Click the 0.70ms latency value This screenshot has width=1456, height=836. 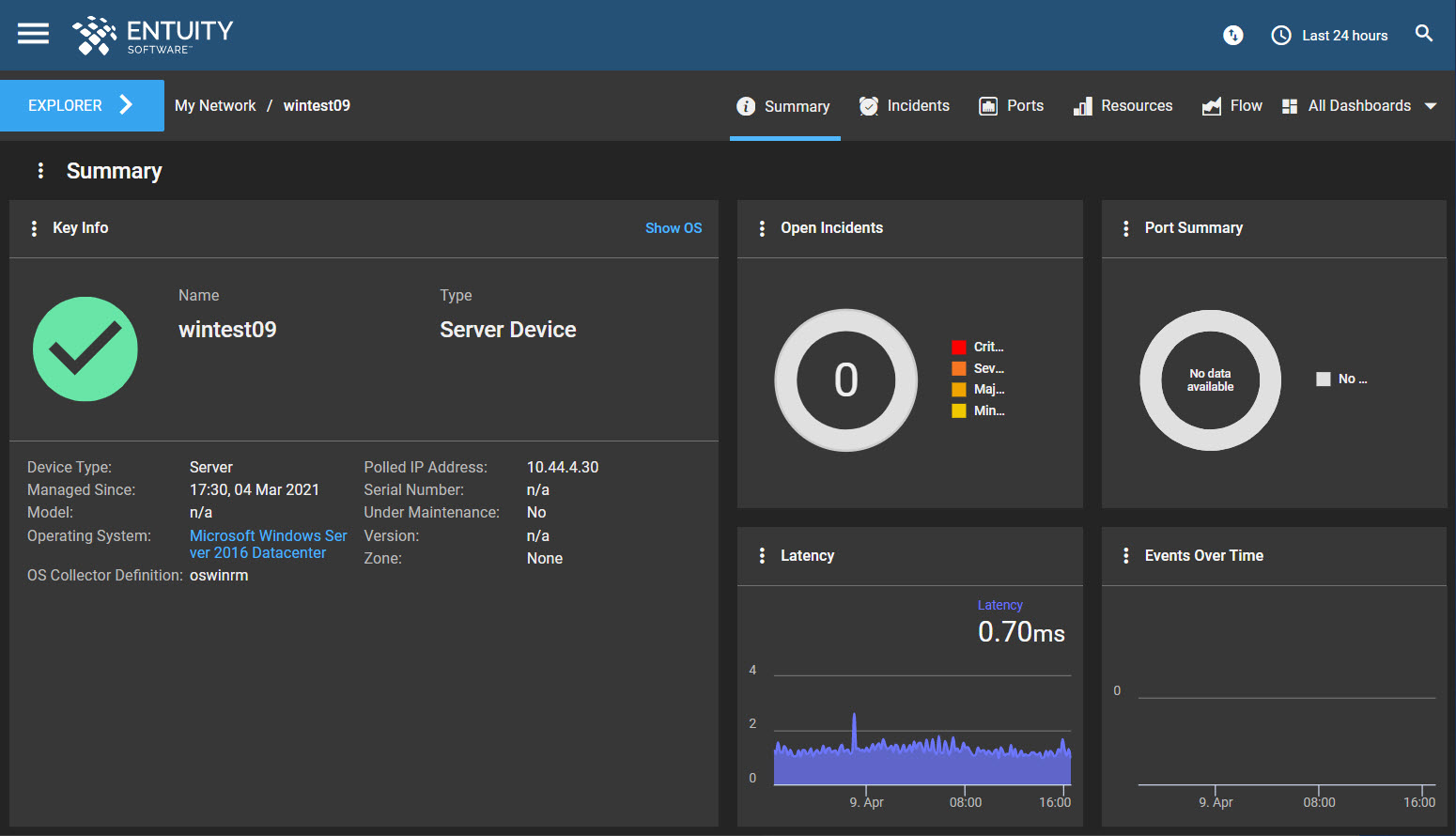click(x=1021, y=632)
